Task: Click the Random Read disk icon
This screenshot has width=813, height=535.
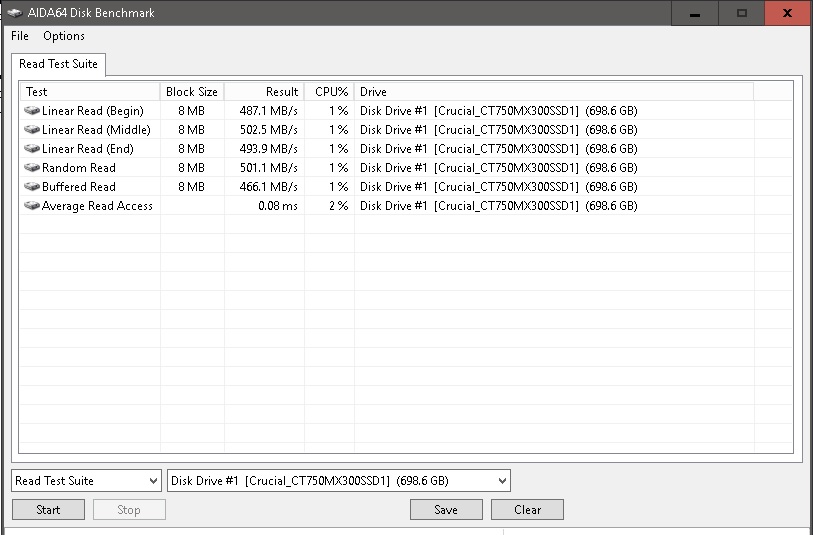Action: click(32, 168)
